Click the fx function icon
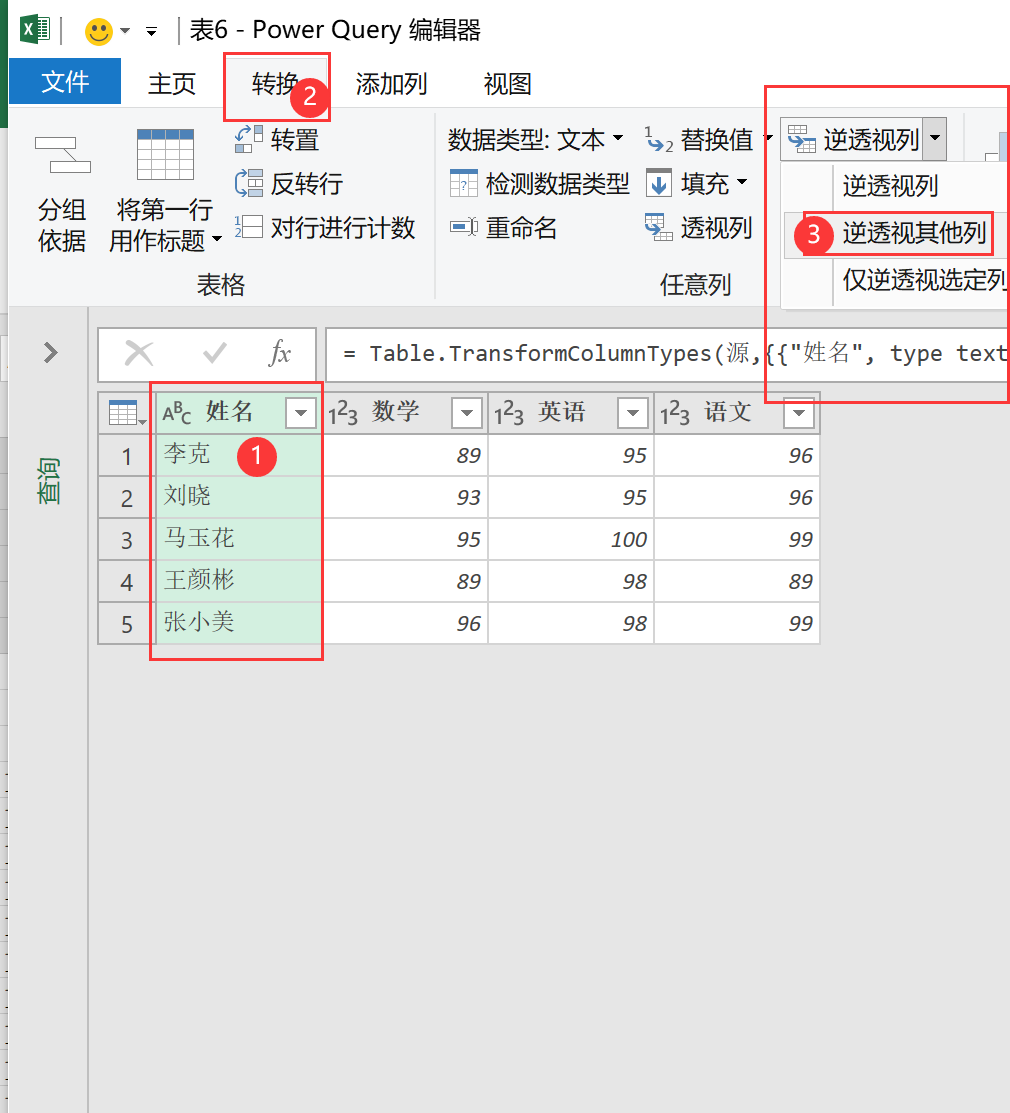Viewport: 1010px width, 1113px height. pyautogui.click(x=280, y=353)
